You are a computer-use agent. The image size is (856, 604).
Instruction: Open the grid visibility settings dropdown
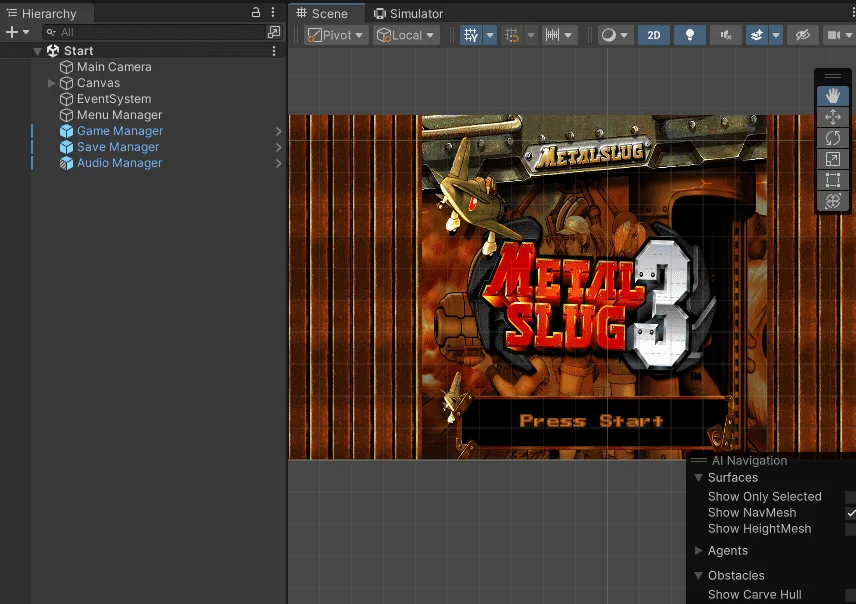click(490, 35)
